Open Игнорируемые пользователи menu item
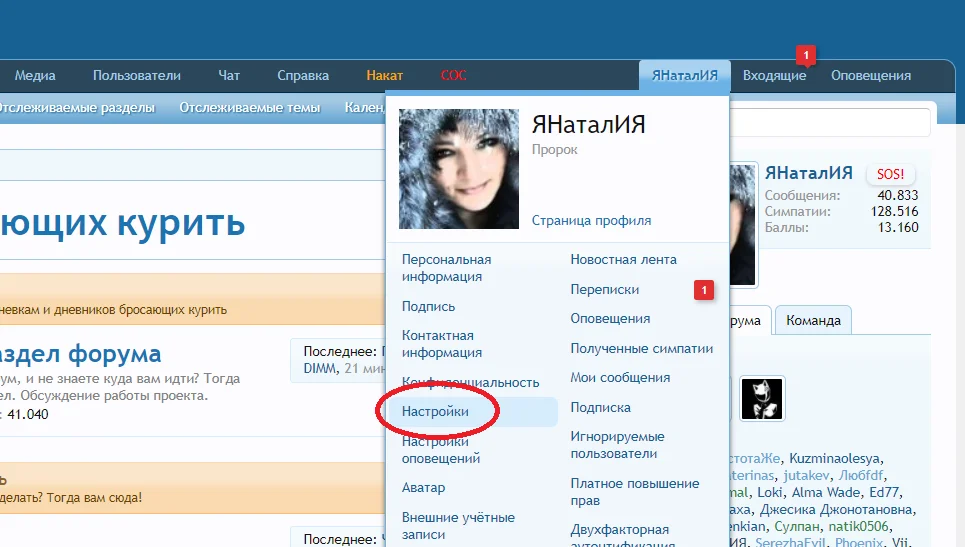 (x=617, y=445)
